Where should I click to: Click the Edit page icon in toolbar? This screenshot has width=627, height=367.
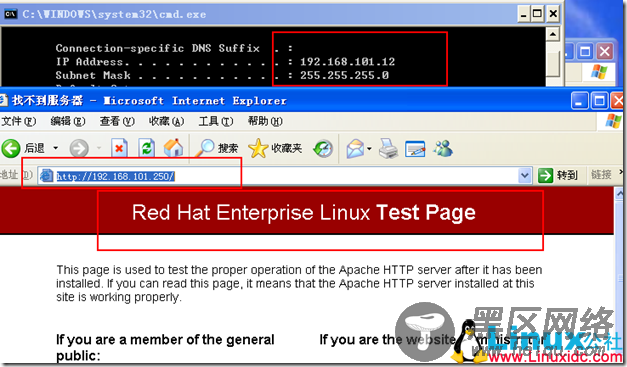(x=415, y=149)
